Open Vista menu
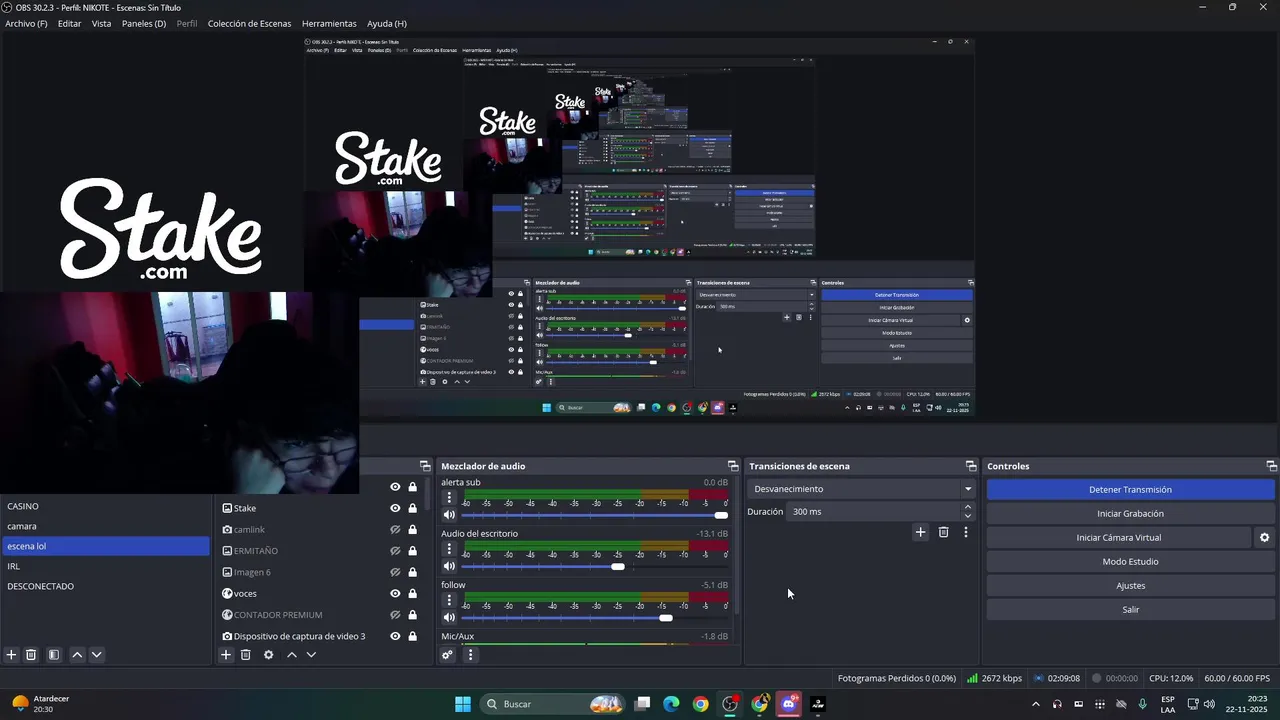Screen dimensions: 1280x720 tap(101, 23)
